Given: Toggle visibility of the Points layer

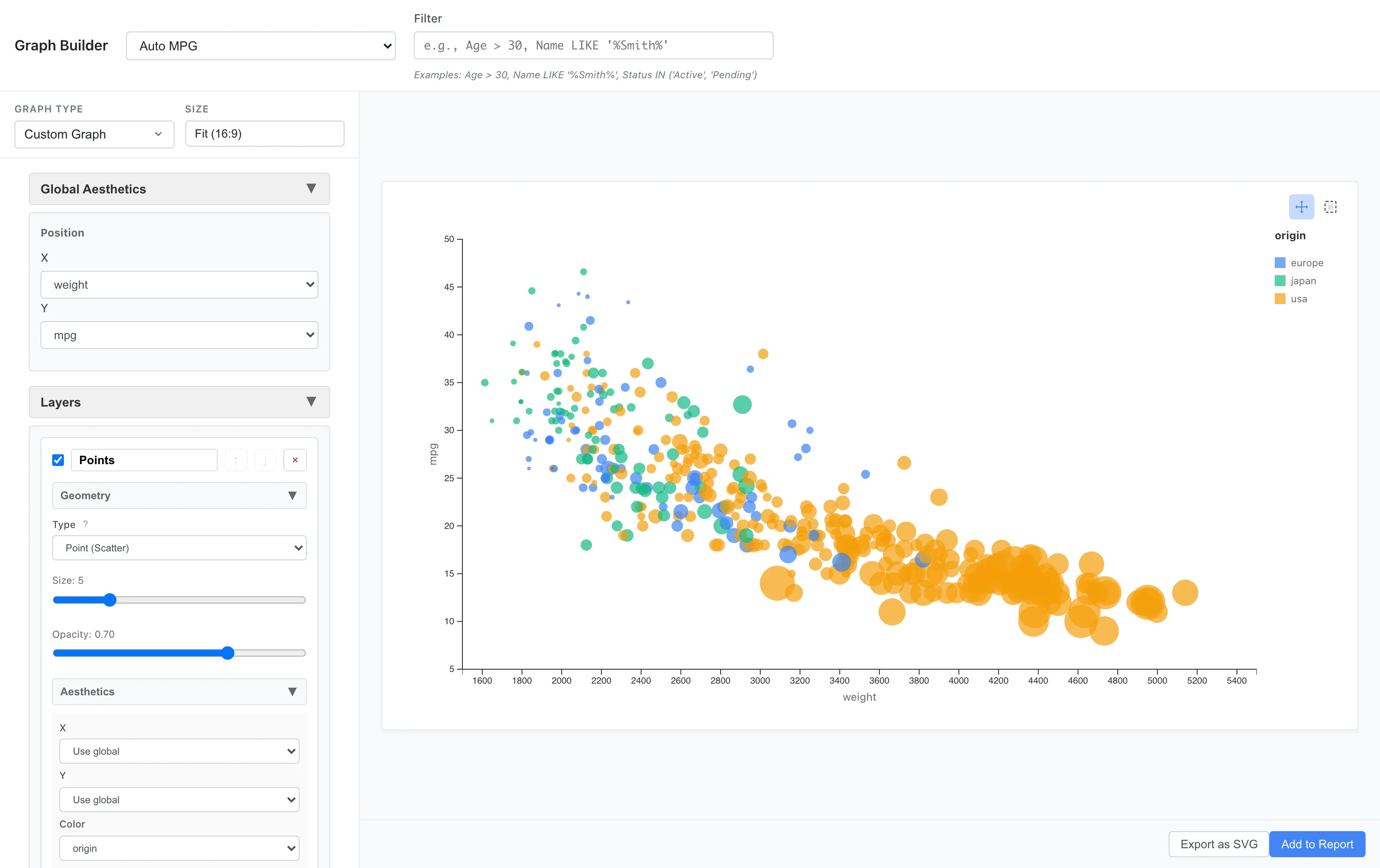Looking at the screenshot, I should [x=58, y=460].
